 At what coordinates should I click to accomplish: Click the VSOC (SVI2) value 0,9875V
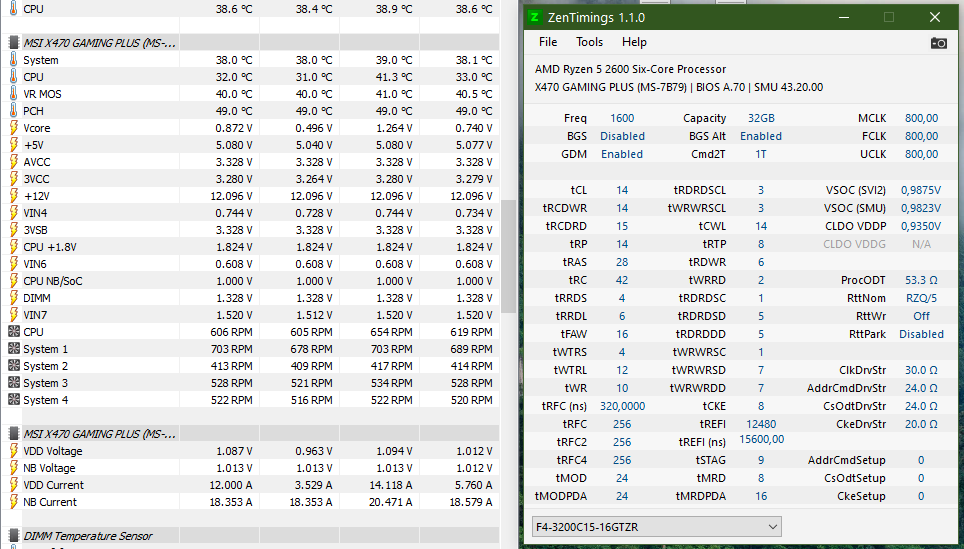coord(921,190)
